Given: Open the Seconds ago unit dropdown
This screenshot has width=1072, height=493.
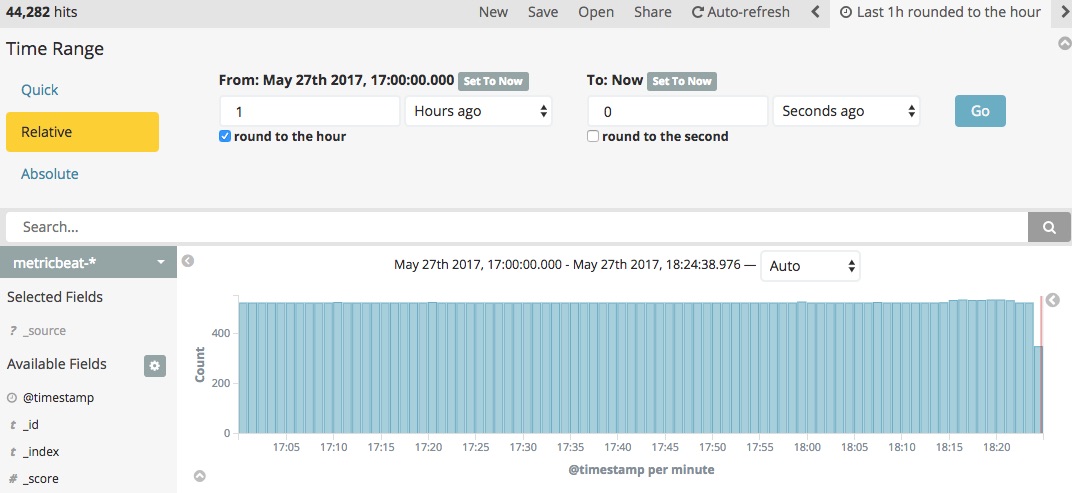Looking at the screenshot, I should [x=846, y=111].
